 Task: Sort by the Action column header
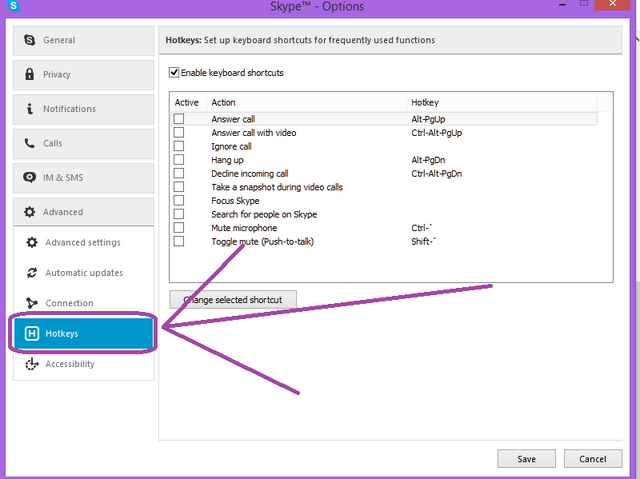[x=306, y=102]
